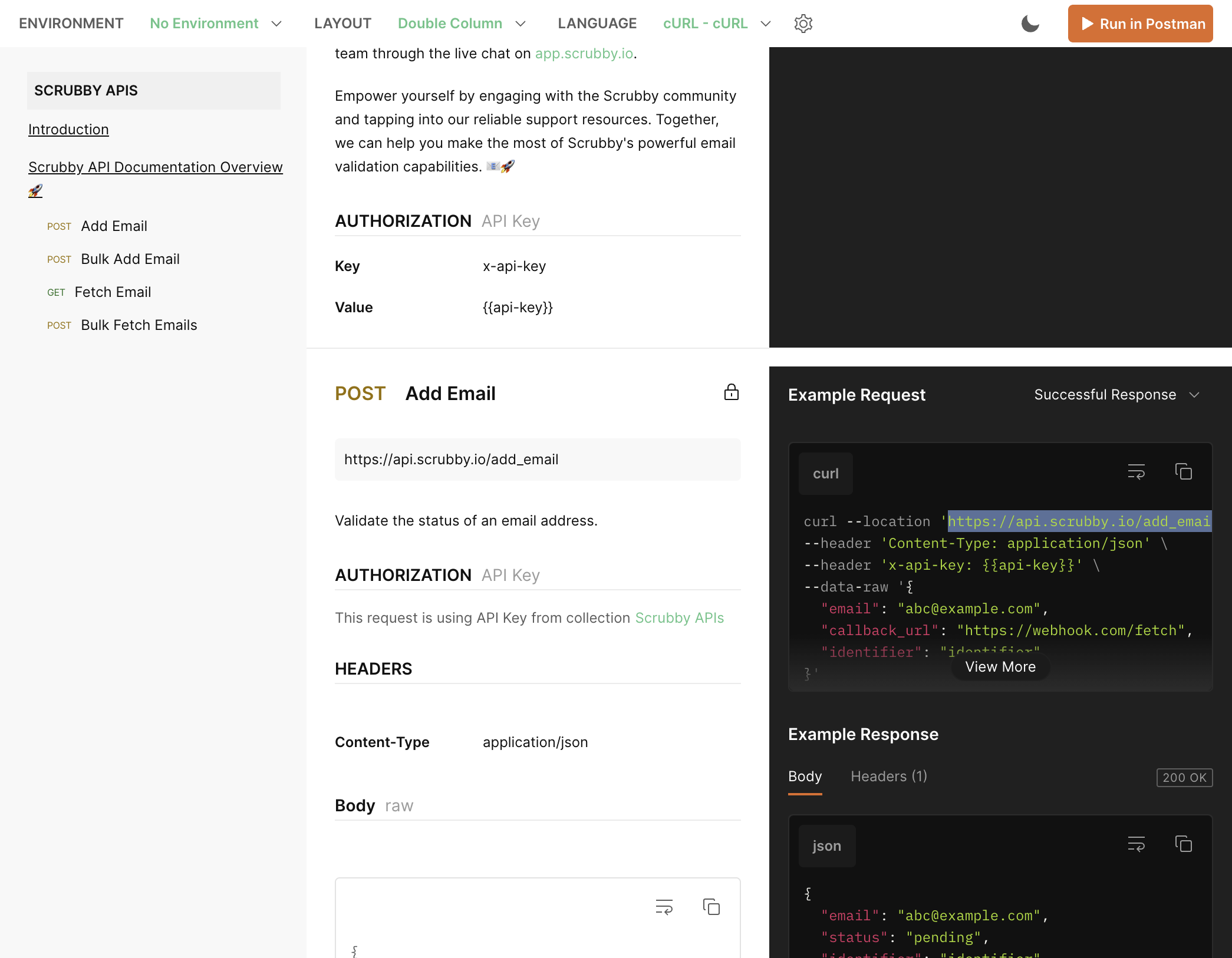The width and height of the screenshot is (1232, 958).
Task: Copy the raw body code snippet
Action: (711, 907)
